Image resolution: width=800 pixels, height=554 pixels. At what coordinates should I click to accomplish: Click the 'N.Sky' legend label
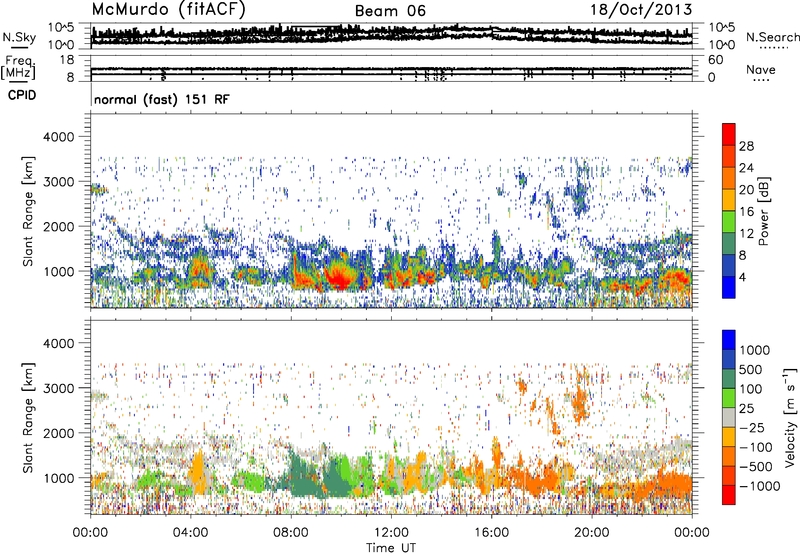[x=19, y=37]
